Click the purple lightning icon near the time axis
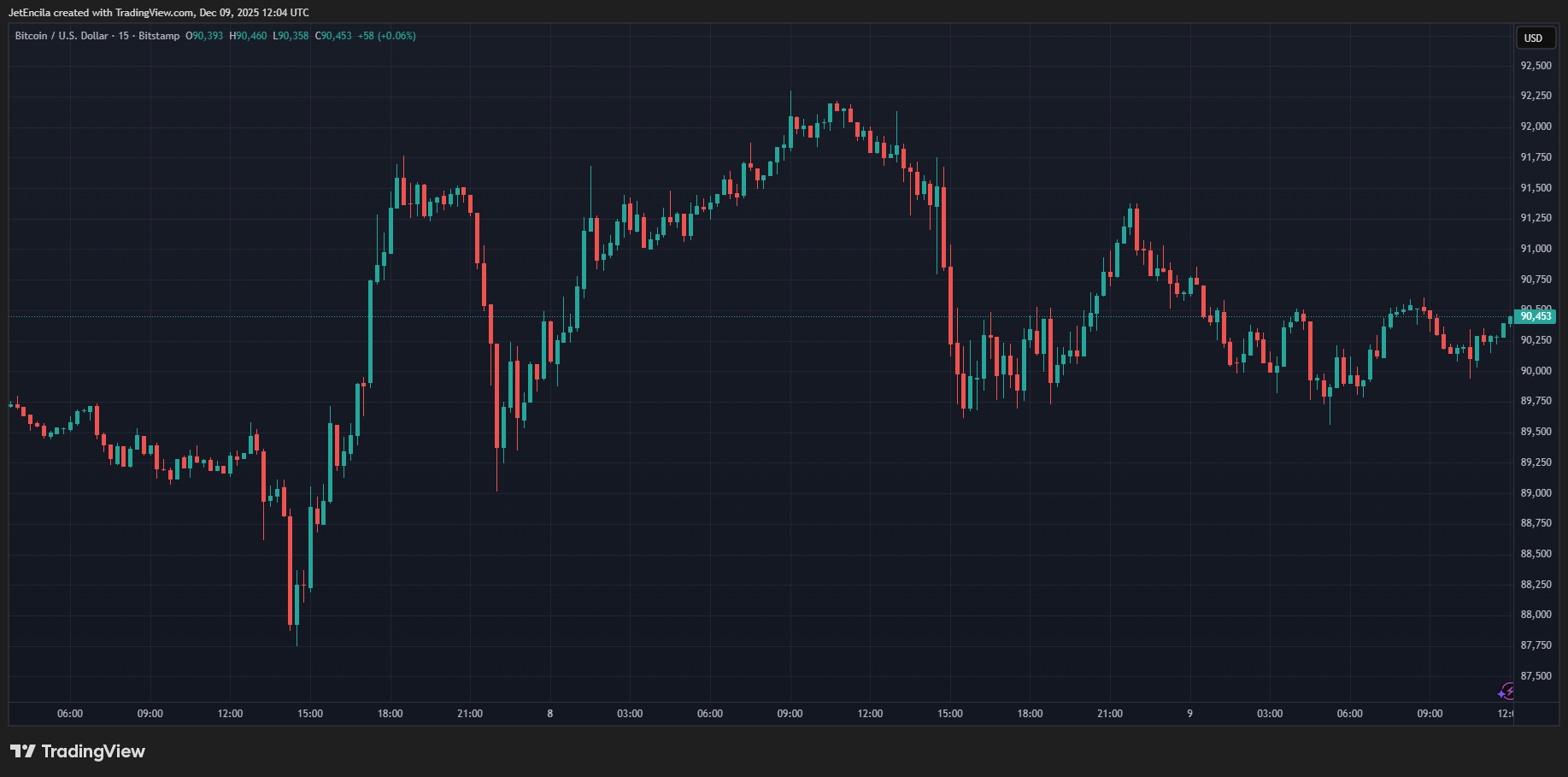This screenshot has width=1568, height=777. pos(1506,691)
